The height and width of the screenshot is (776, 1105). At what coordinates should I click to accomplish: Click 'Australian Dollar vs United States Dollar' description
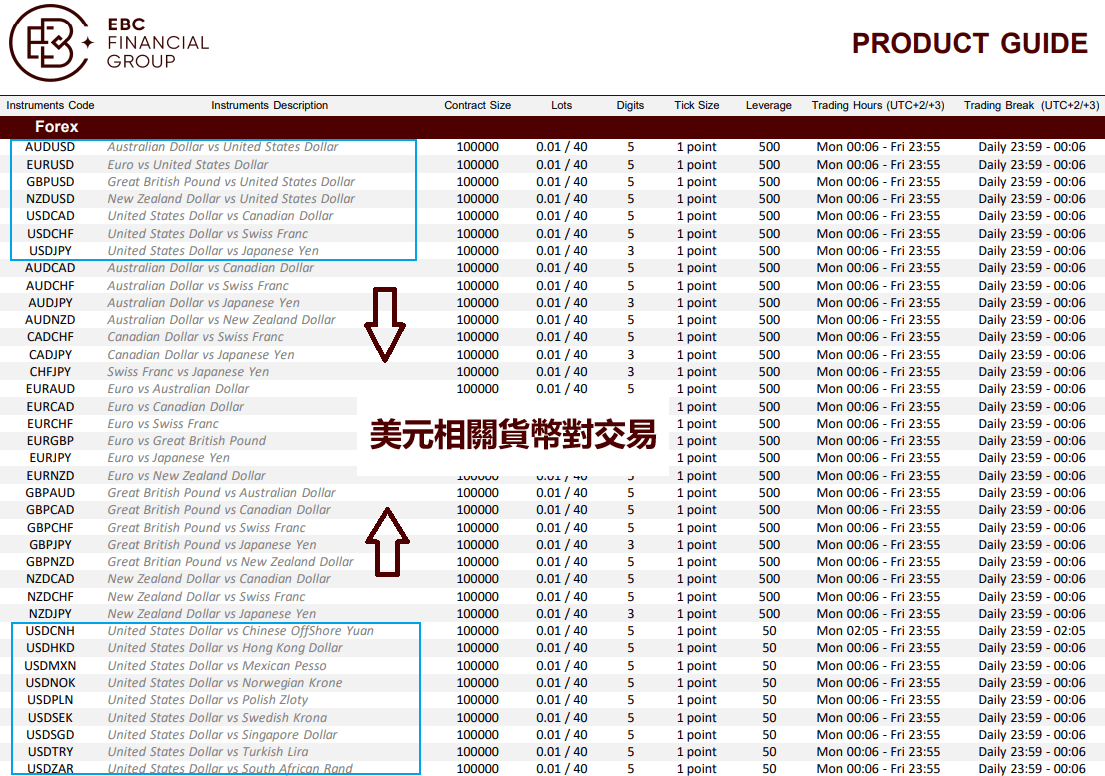[x=223, y=147]
